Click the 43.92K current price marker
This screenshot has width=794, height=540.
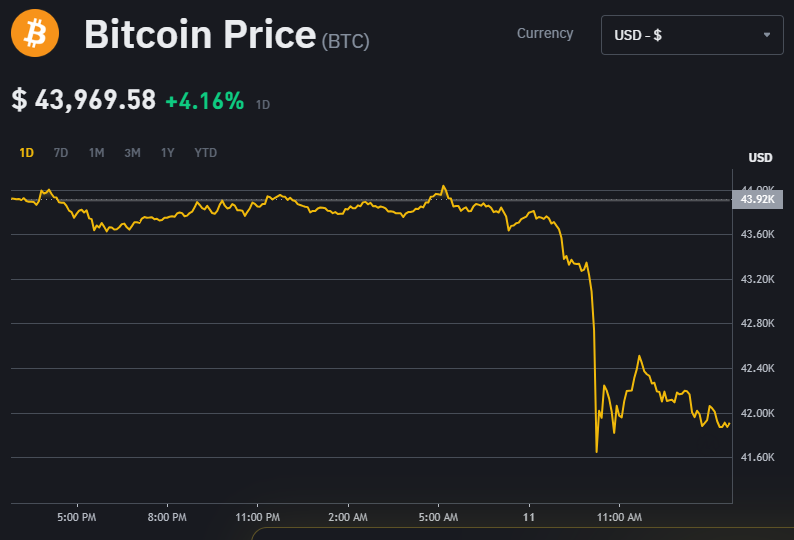(x=757, y=200)
